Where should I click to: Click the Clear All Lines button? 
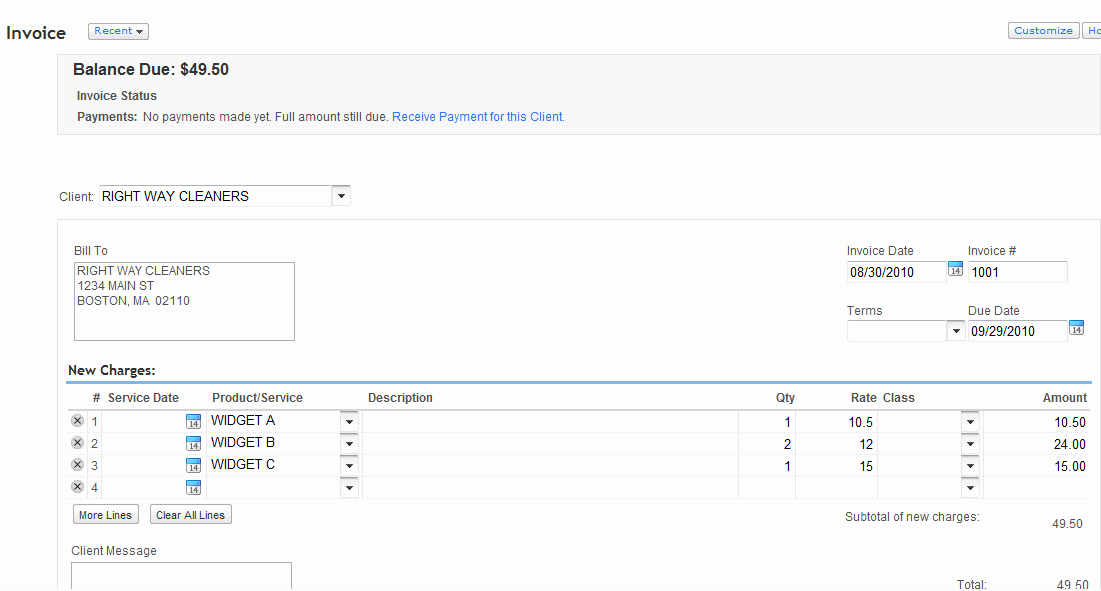click(x=190, y=514)
